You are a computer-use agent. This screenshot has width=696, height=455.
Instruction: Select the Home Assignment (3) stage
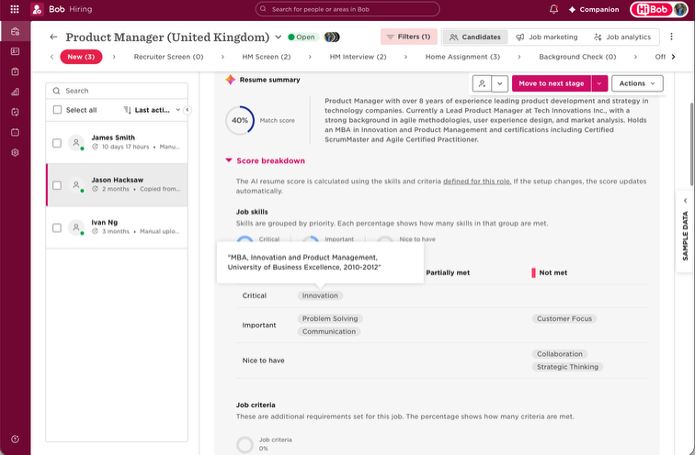pyautogui.click(x=463, y=57)
